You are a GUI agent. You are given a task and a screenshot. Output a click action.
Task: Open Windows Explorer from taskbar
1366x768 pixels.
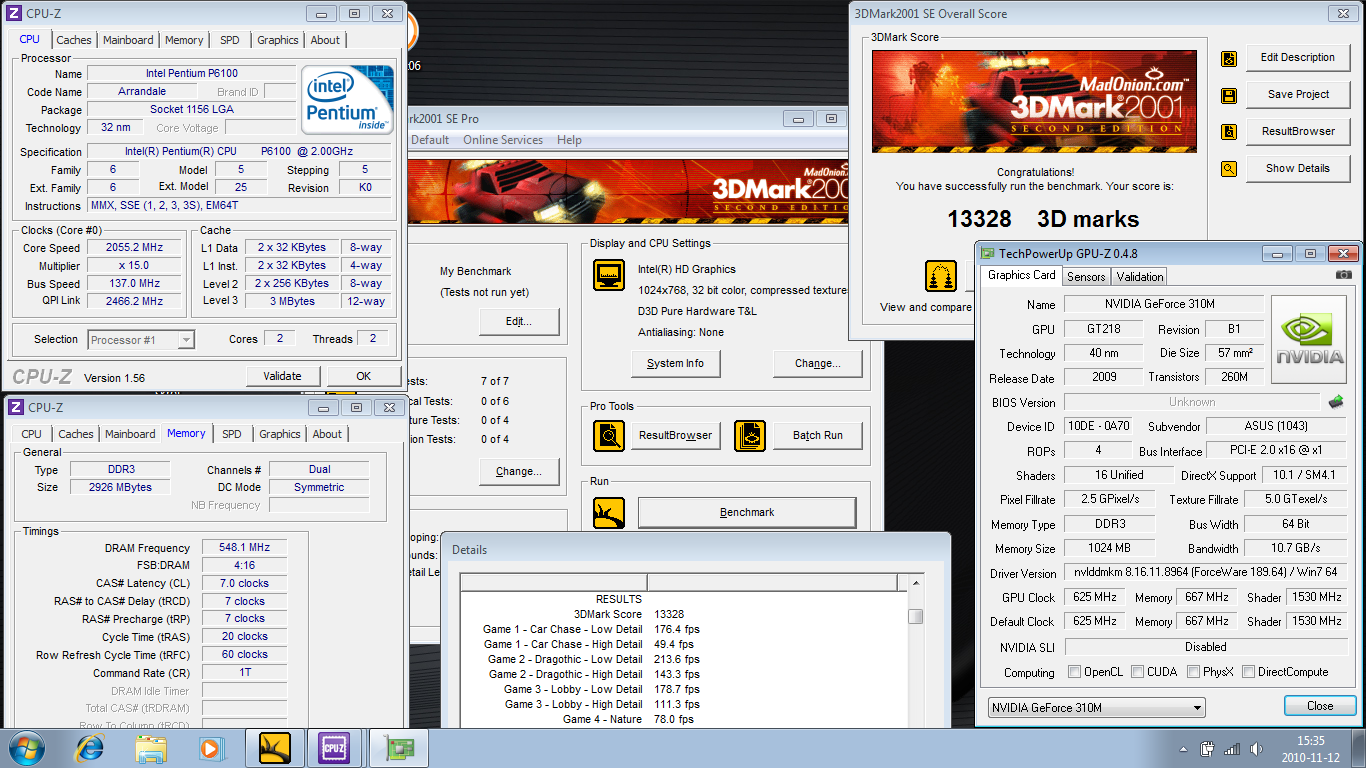click(151, 748)
